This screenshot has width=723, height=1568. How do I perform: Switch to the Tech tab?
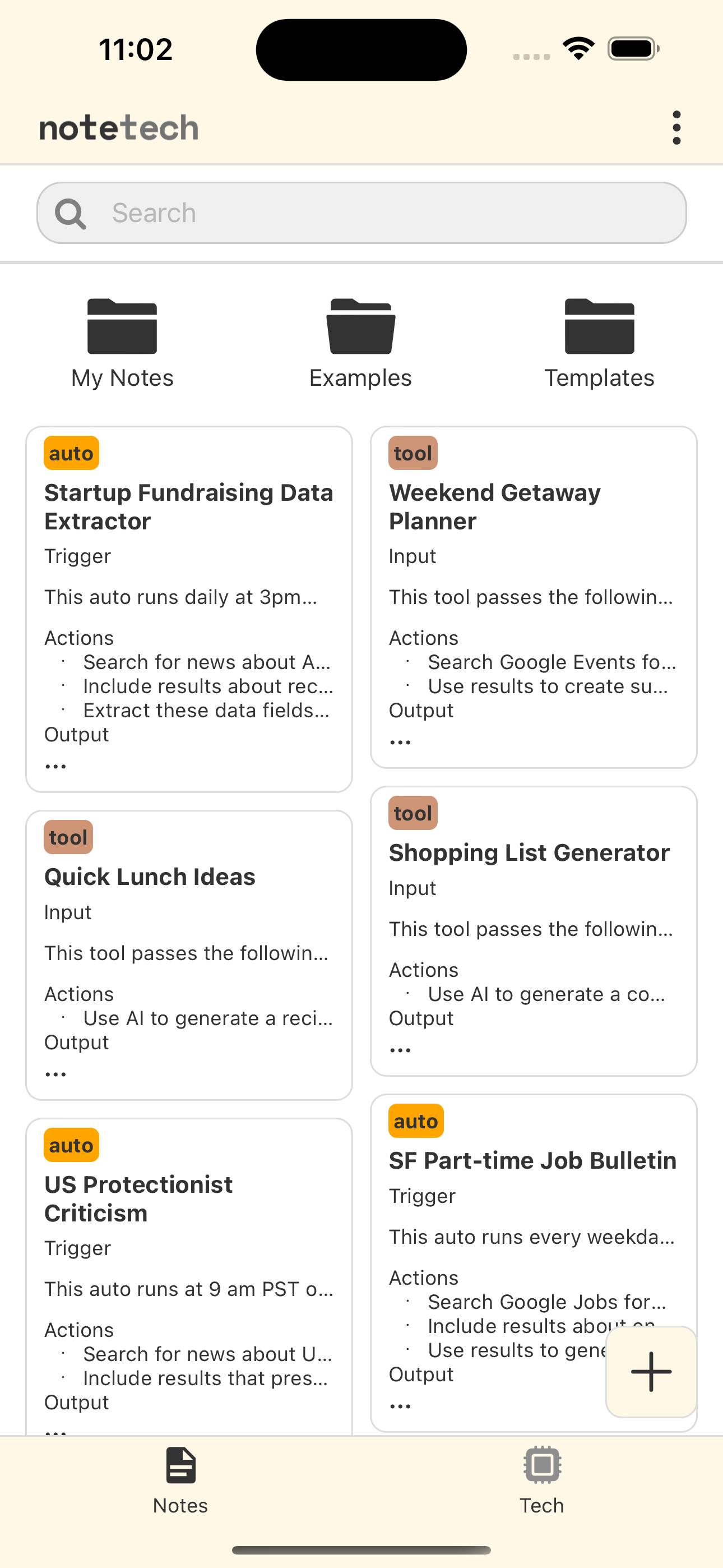tap(541, 1479)
